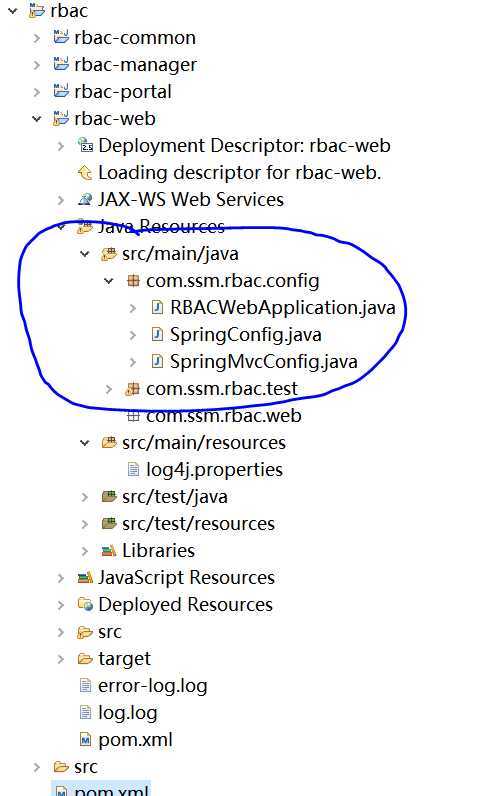Select the log.log file name
This screenshot has width=478, height=796.
pyautogui.click(x=128, y=713)
